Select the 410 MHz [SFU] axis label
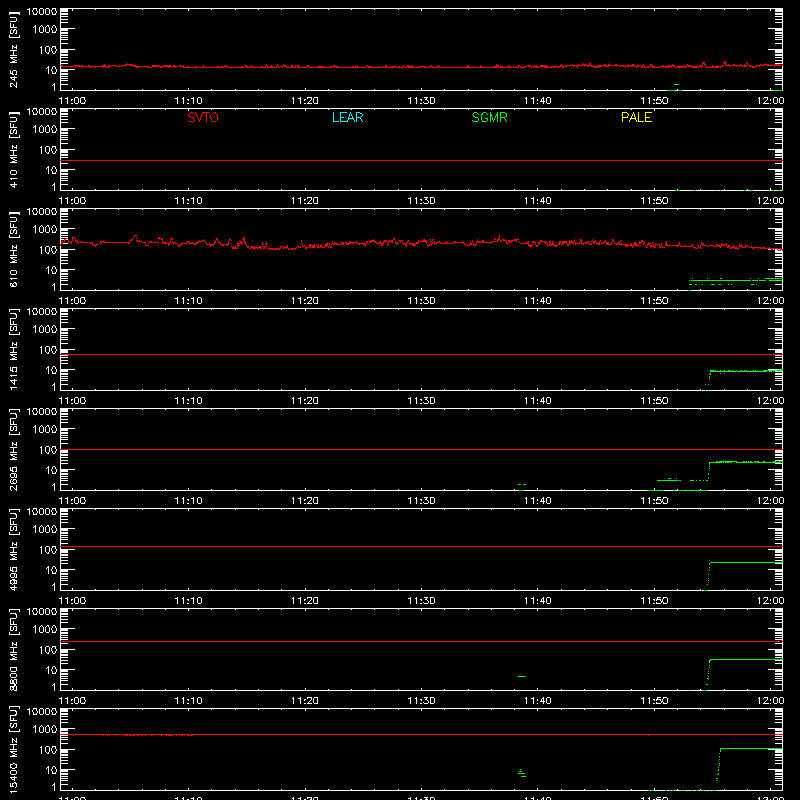 pos(14,149)
